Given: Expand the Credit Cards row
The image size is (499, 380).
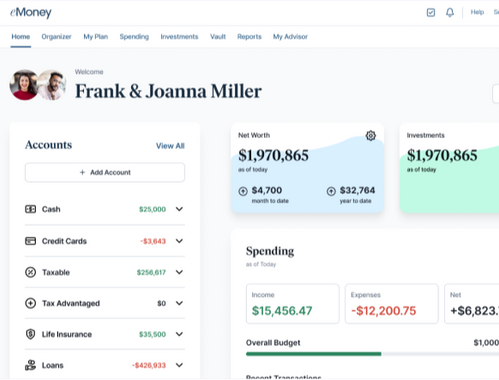Looking at the screenshot, I should [x=179, y=241].
